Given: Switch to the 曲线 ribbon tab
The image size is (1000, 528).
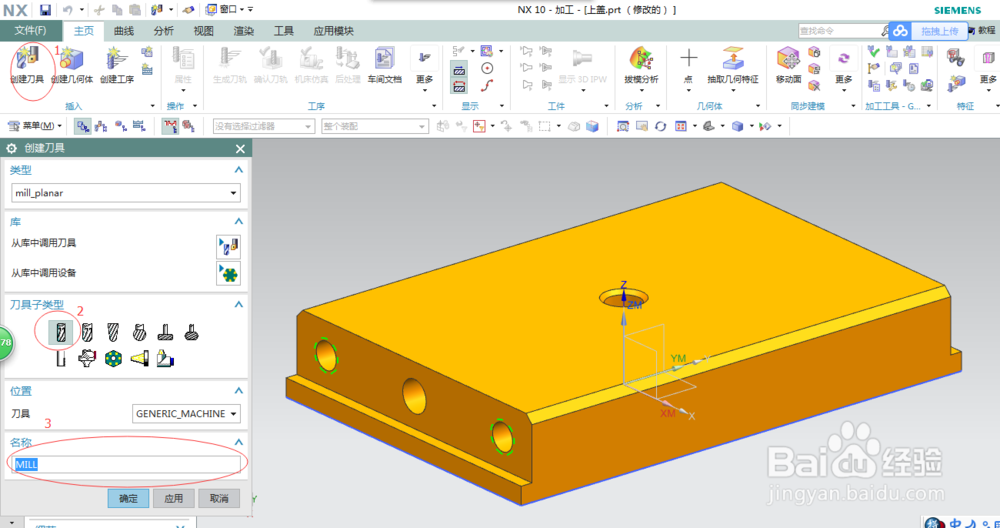Looking at the screenshot, I should tap(124, 31).
